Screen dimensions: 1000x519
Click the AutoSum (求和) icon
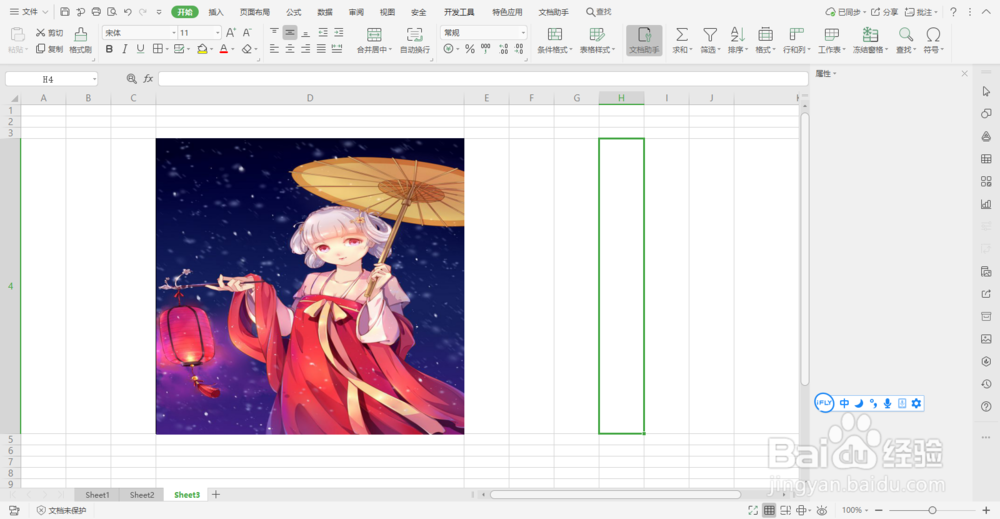point(682,34)
